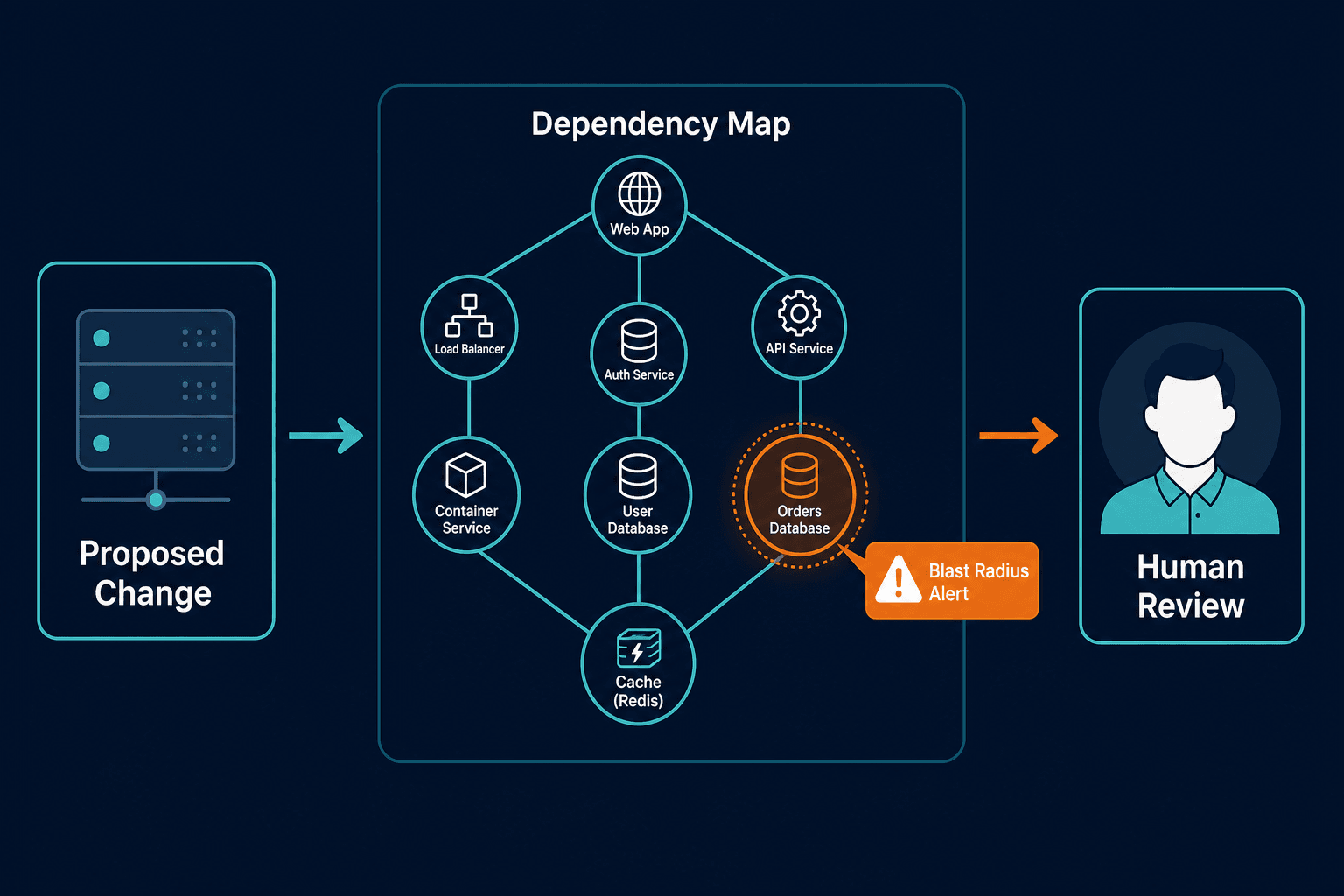1344x896 pixels.
Task: Click the Auth Service database icon
Action: pos(639,341)
